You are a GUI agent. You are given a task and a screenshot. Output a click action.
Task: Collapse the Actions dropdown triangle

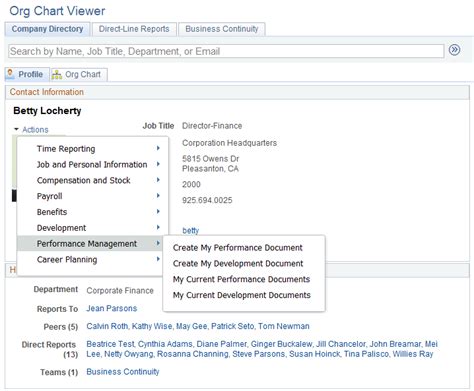tap(16, 129)
